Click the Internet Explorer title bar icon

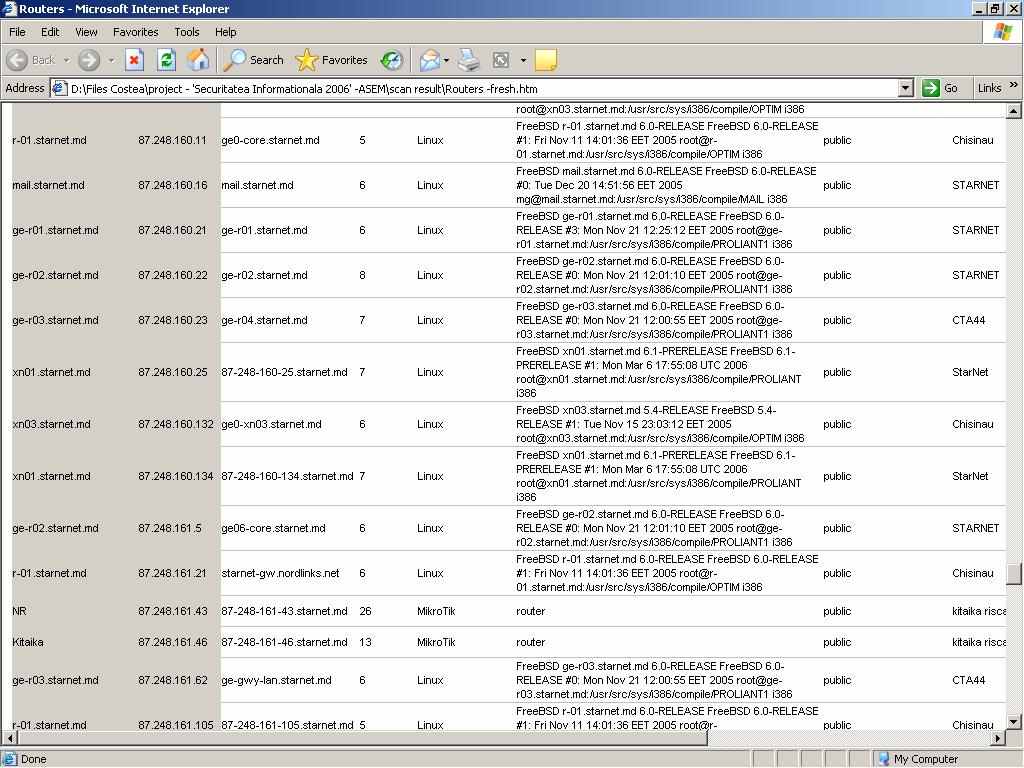(9, 8)
